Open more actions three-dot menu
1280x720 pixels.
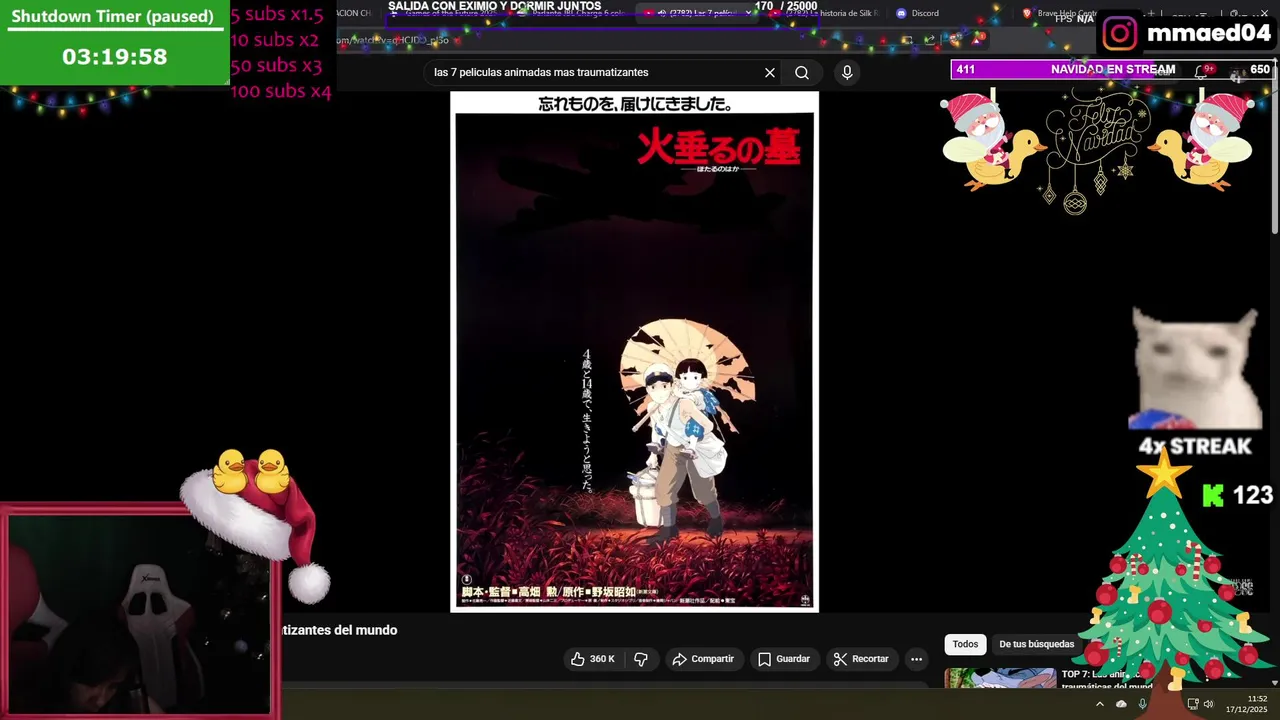click(916, 659)
